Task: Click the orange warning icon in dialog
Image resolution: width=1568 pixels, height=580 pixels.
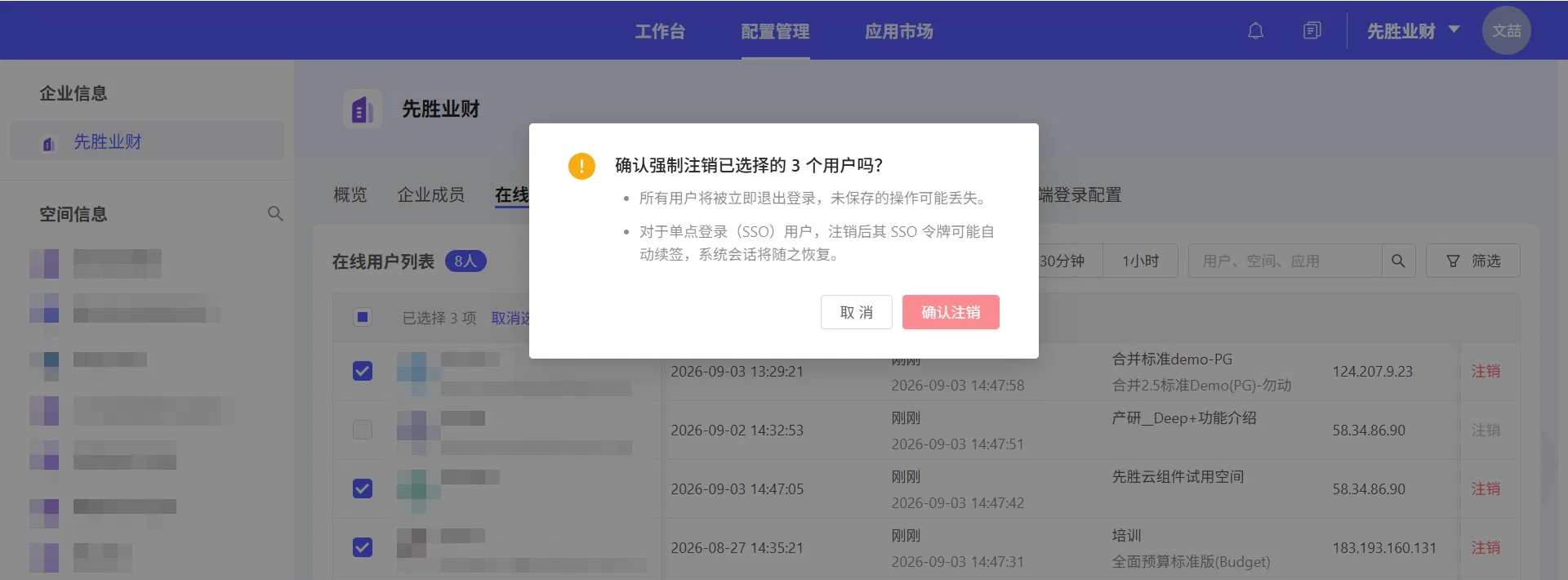Action: pos(581,166)
